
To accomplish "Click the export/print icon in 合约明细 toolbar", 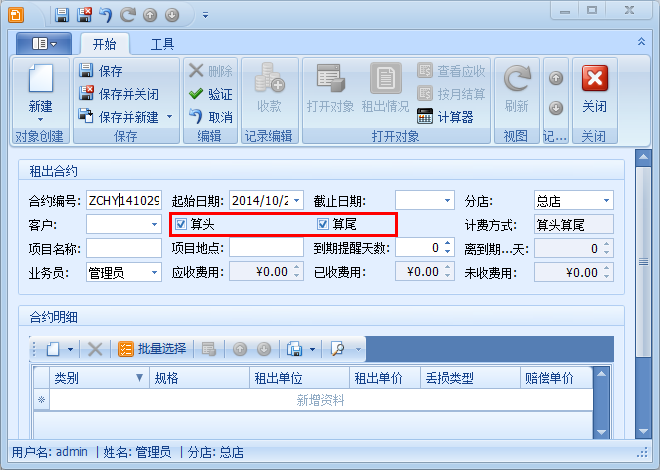I will (x=295, y=349).
